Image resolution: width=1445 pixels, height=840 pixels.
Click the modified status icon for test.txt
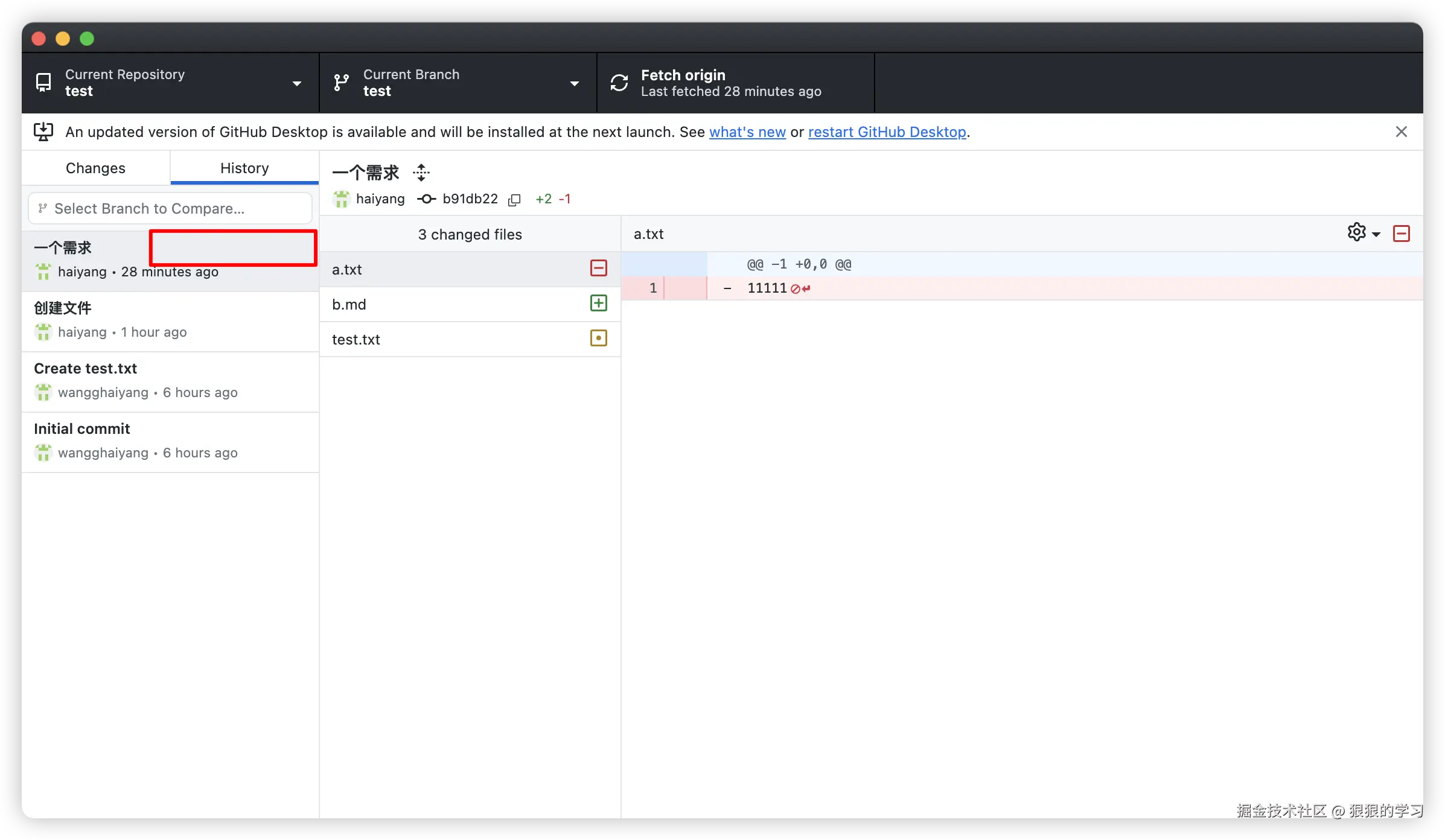pos(598,339)
